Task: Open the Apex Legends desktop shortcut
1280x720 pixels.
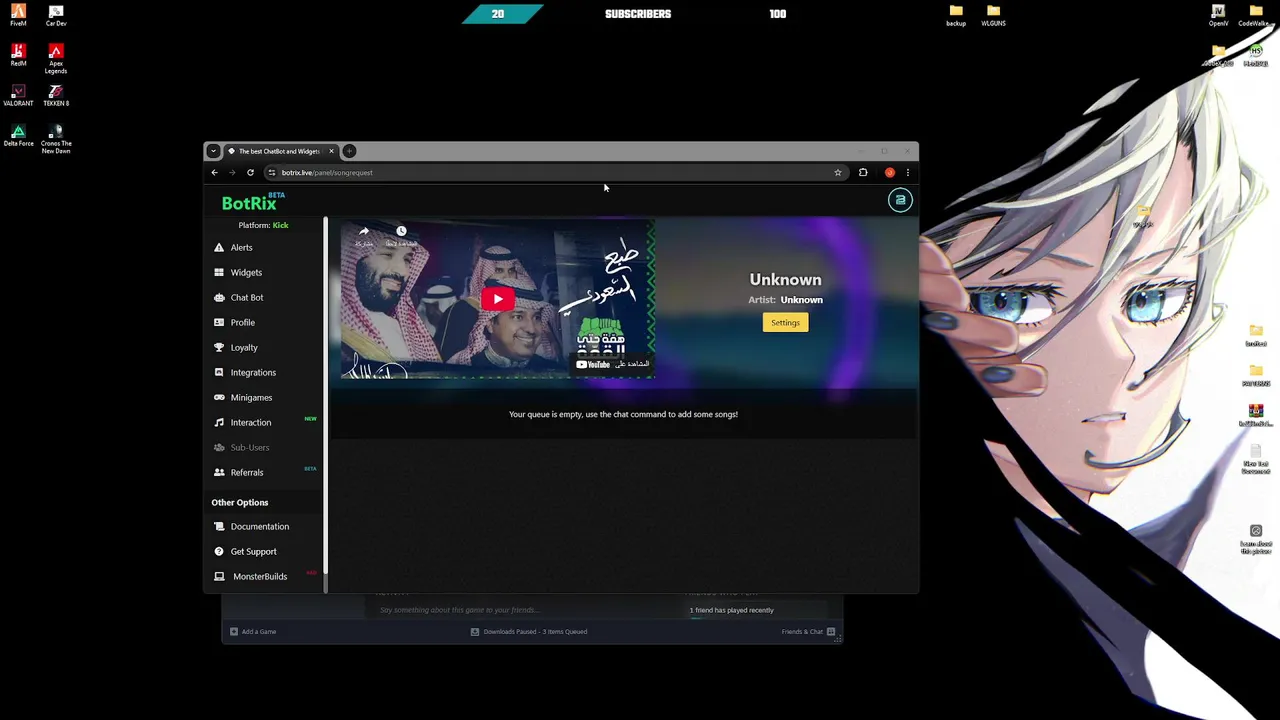Action: 56,58
